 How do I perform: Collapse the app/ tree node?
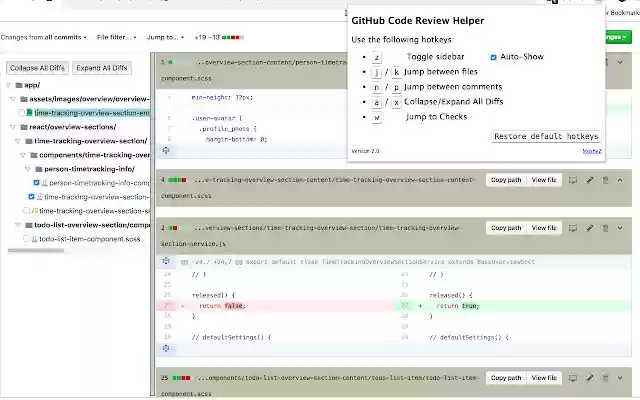(8, 85)
